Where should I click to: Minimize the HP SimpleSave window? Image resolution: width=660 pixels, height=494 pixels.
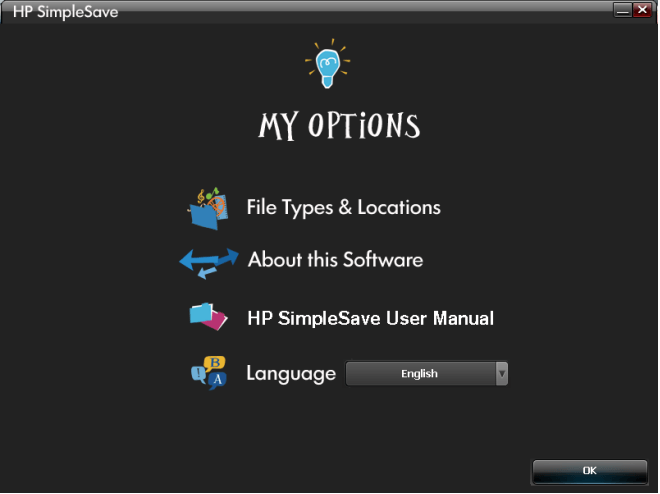coord(623,10)
